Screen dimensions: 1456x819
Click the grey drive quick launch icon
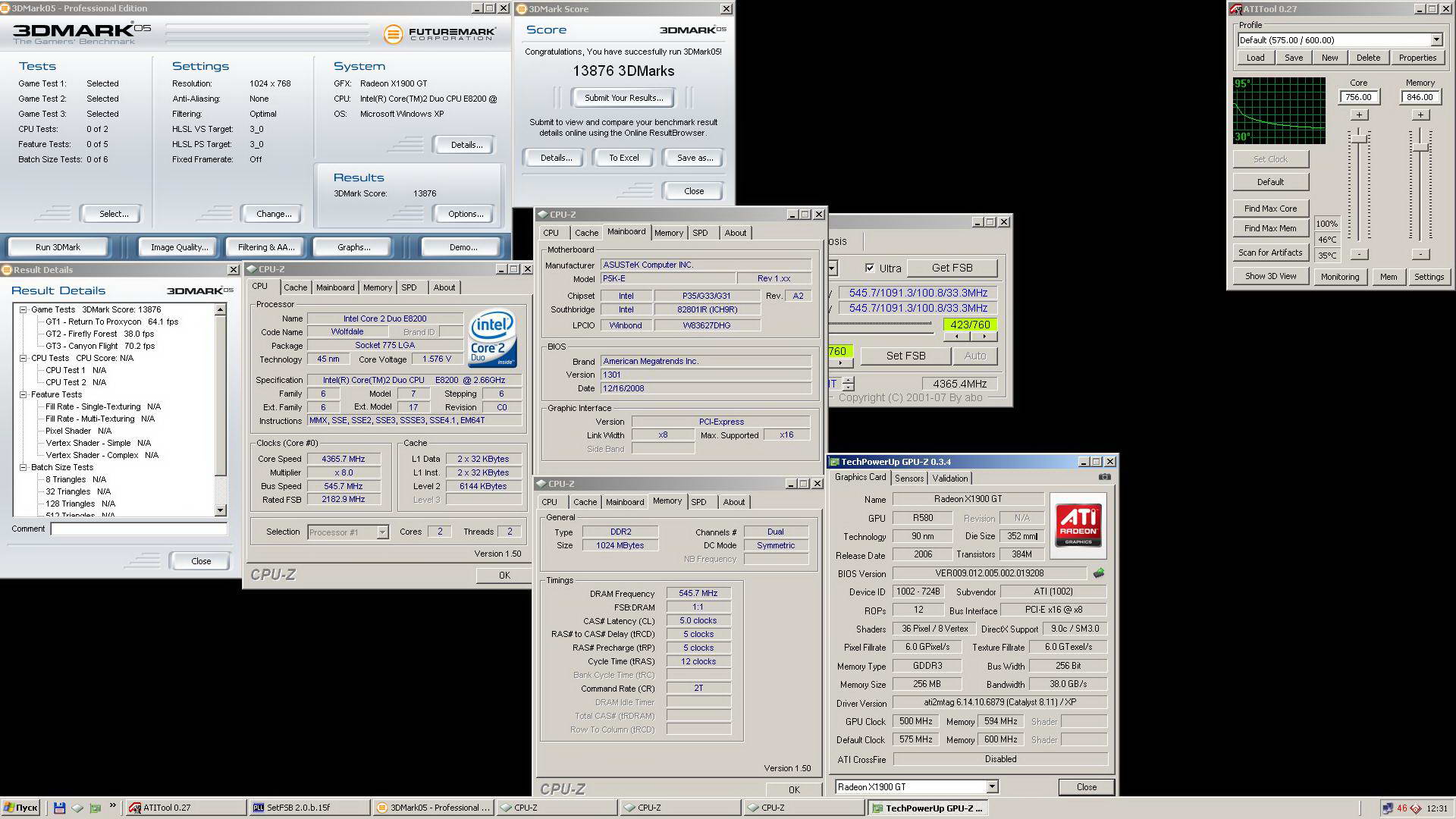point(77,808)
